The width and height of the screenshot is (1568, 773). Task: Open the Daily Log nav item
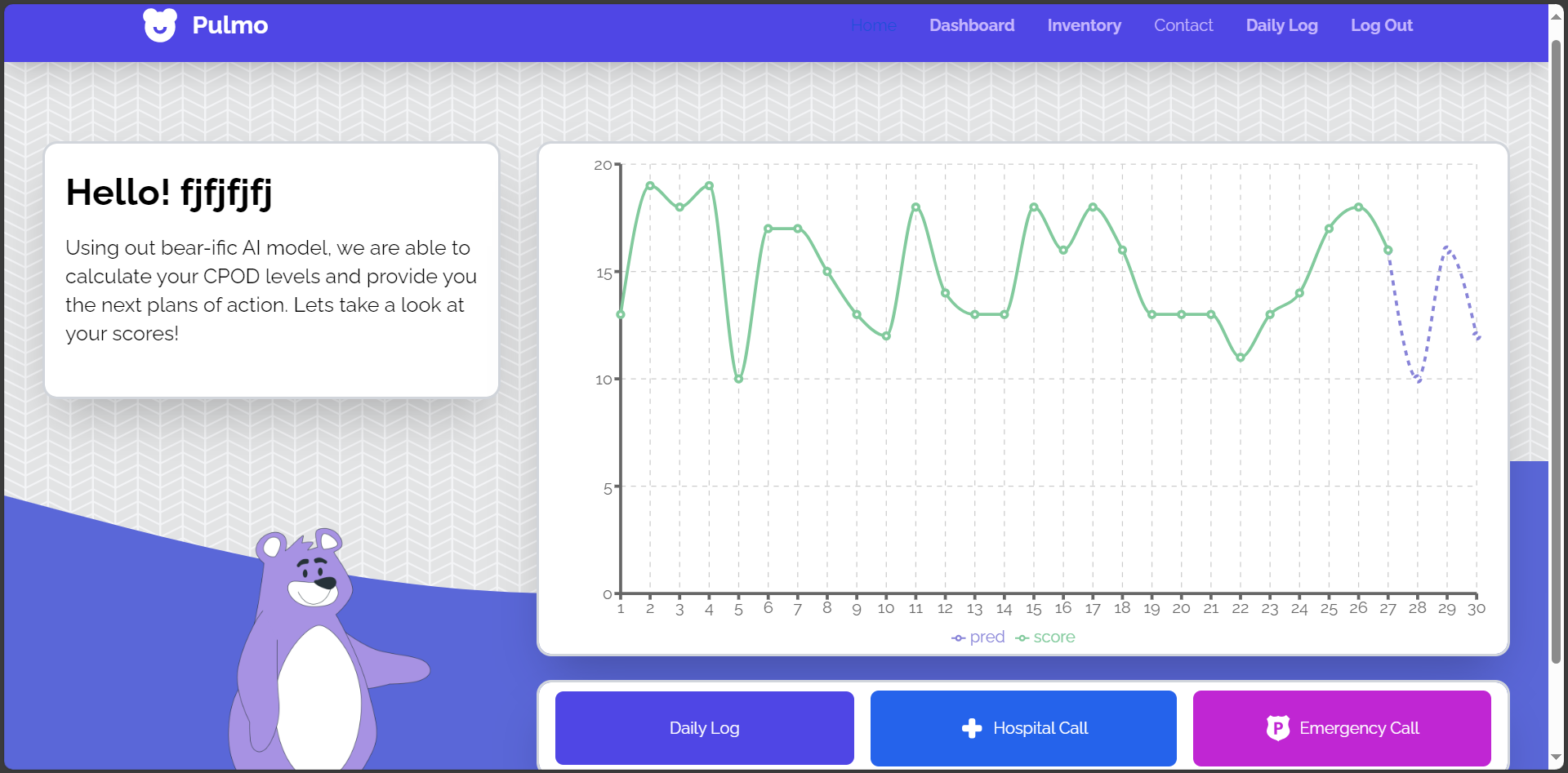coord(1281,25)
